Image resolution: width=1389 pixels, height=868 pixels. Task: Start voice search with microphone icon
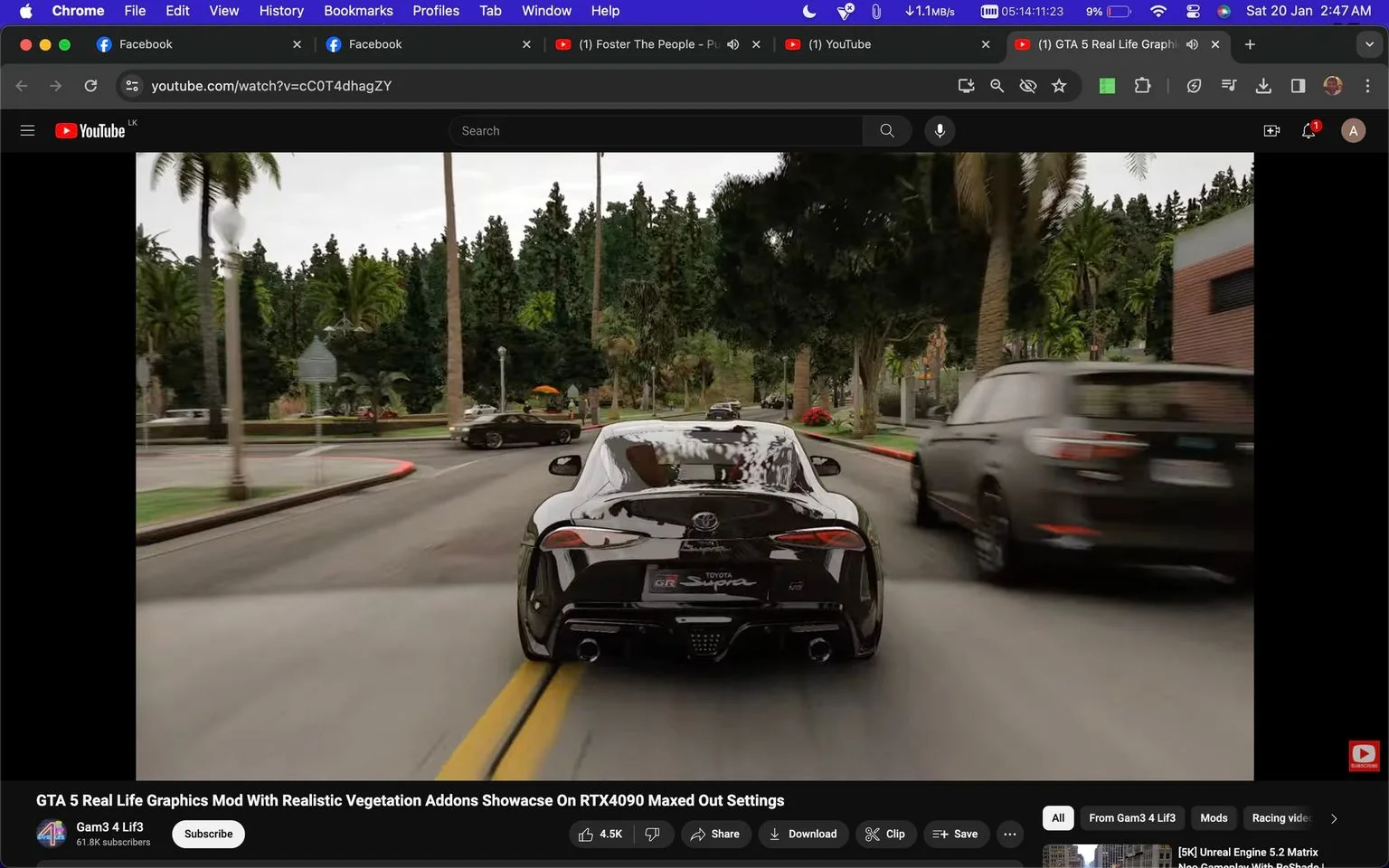pyautogui.click(x=940, y=131)
